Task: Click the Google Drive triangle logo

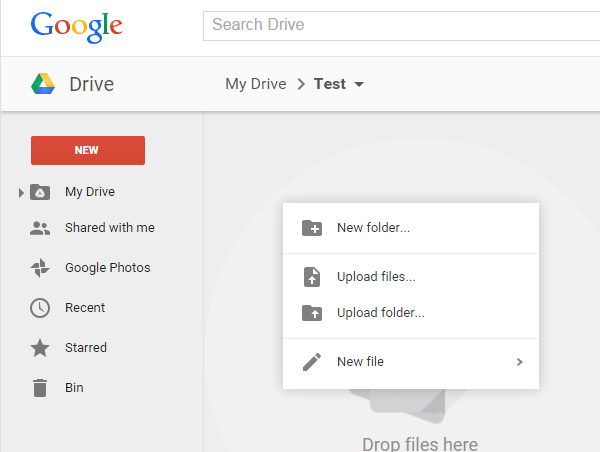Action: pos(43,83)
